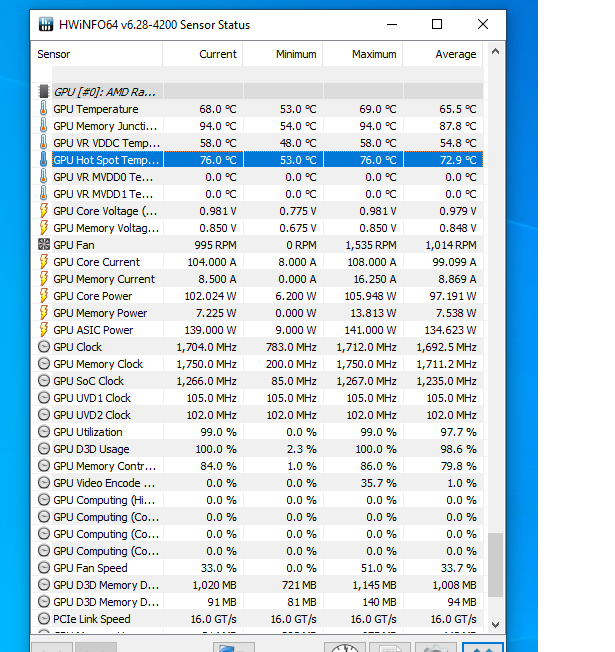Click the 1,020 MB current D3D memory value
The image size is (615, 652).
(x=214, y=585)
